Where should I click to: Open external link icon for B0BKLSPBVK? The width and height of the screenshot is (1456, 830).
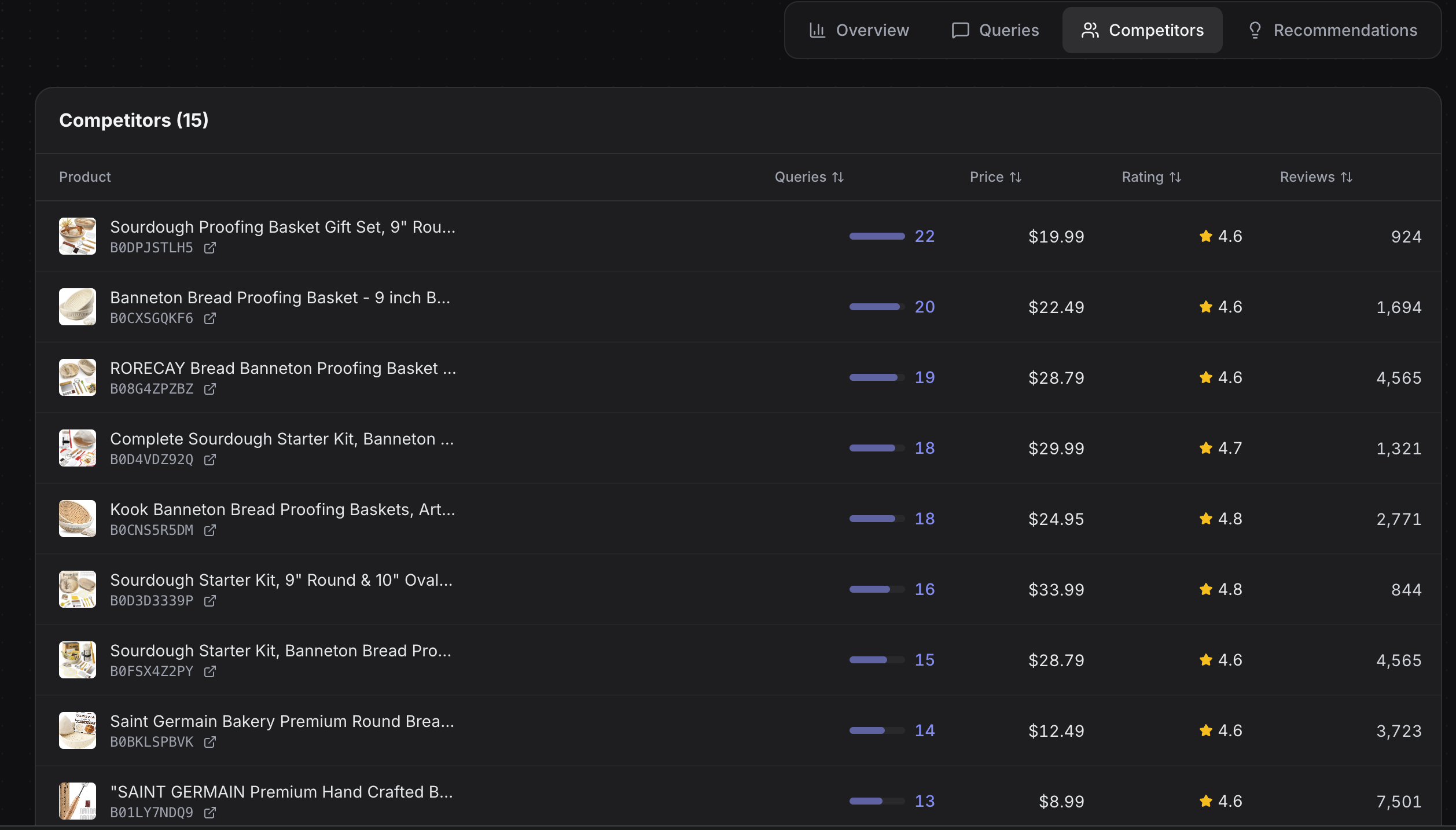click(x=210, y=742)
